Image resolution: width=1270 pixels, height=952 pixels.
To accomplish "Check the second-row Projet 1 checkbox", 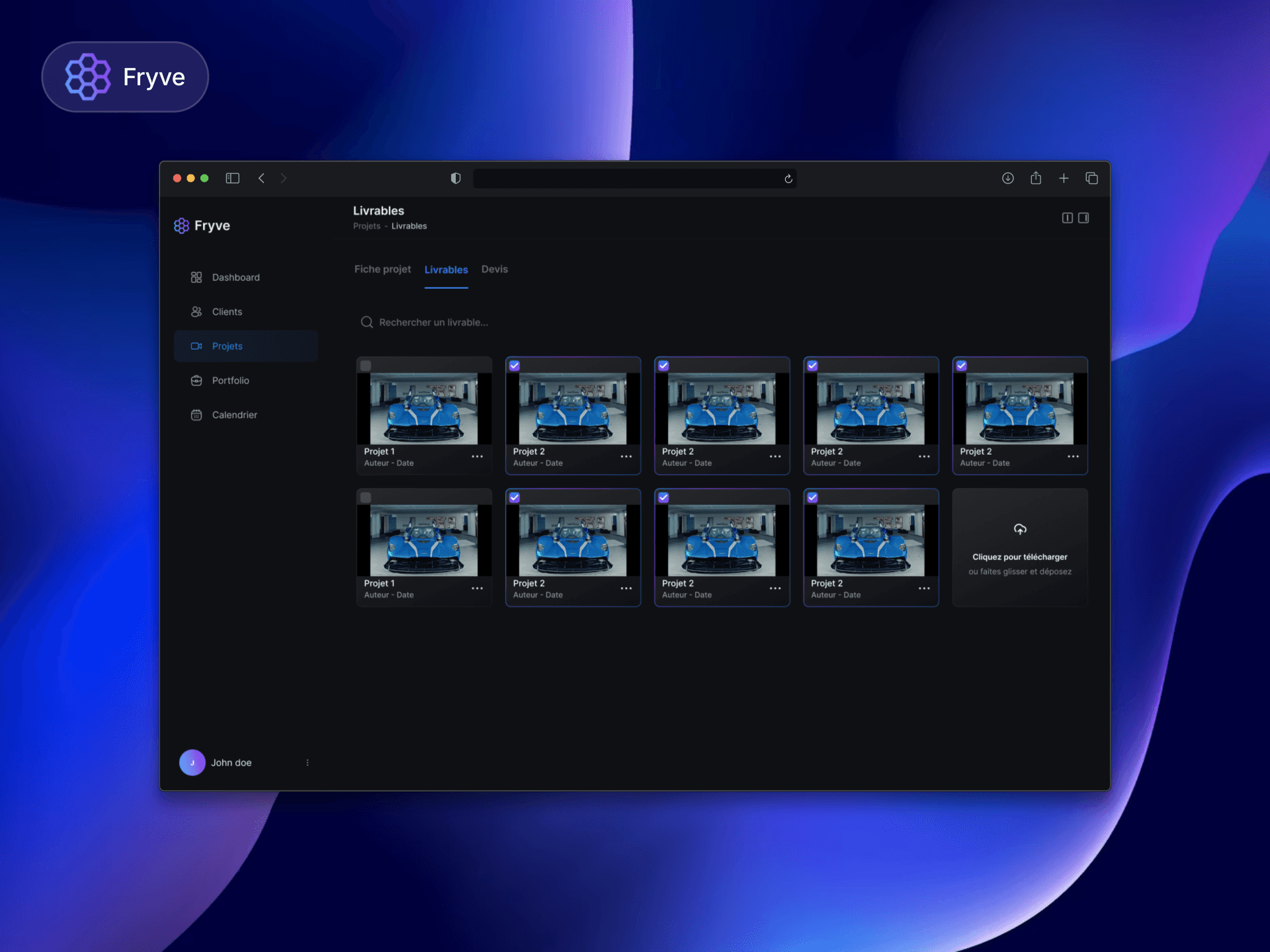I will 366,498.
